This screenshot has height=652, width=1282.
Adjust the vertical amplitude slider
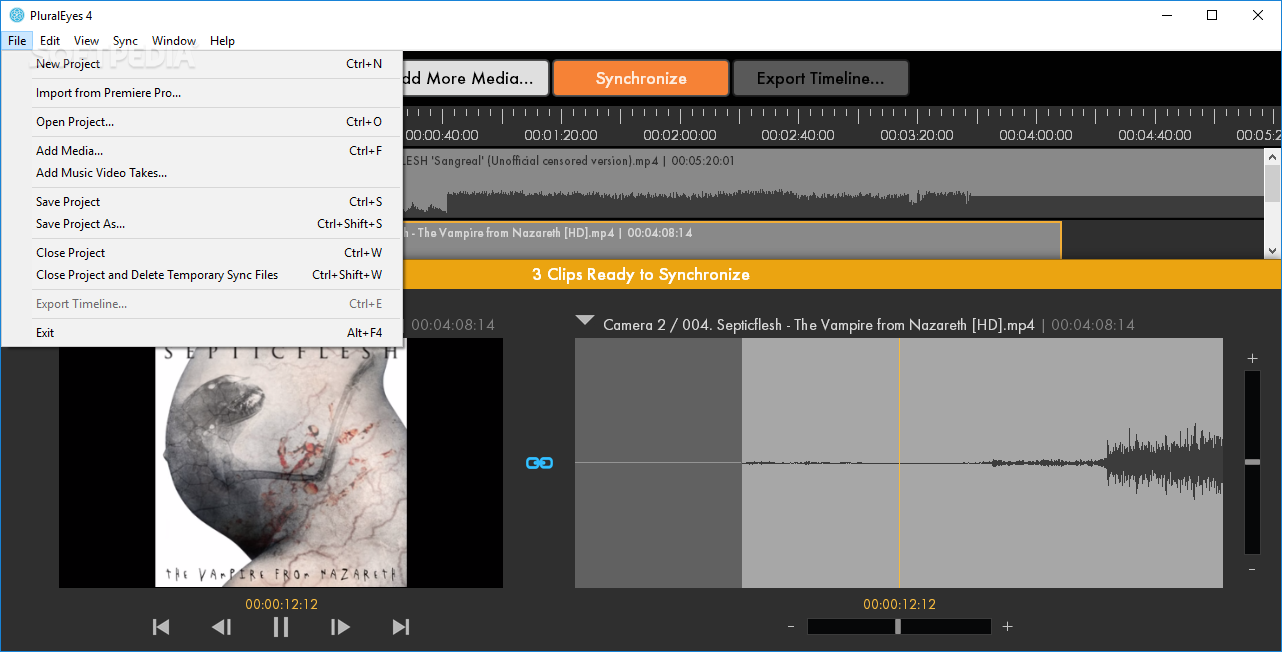pyautogui.click(x=1252, y=462)
